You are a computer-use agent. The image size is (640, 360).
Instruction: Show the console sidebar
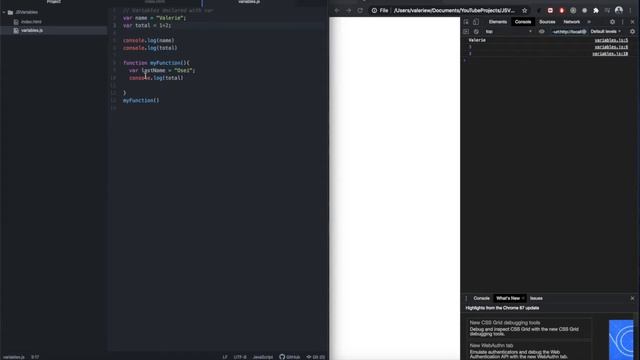click(x=466, y=31)
